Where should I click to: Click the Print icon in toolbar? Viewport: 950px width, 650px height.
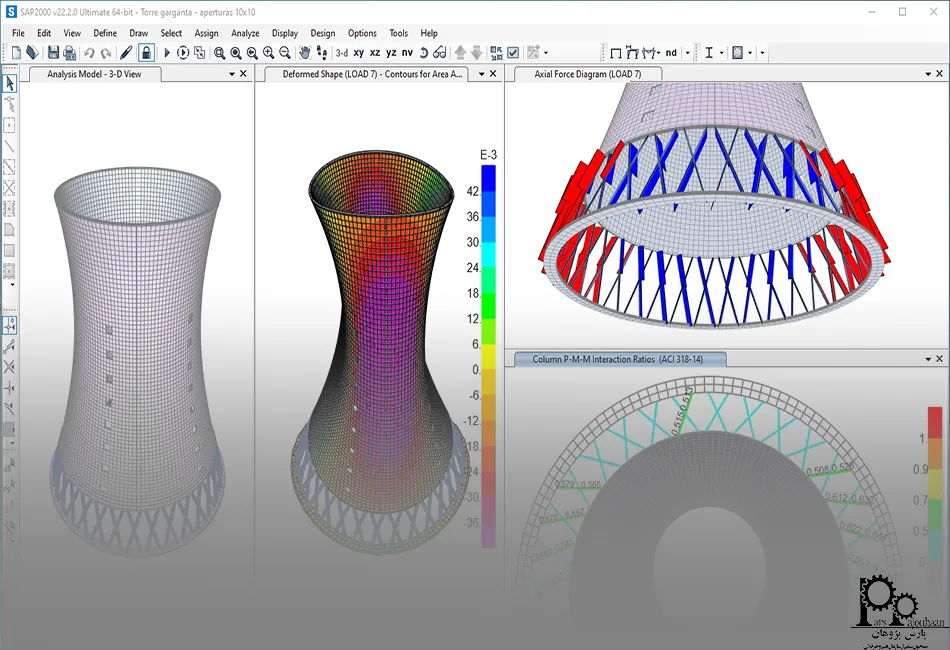tap(69, 52)
